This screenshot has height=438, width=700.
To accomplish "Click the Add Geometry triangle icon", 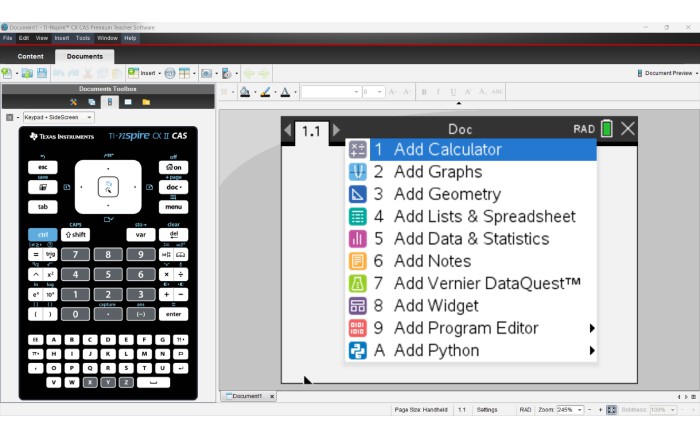I will [358, 194].
